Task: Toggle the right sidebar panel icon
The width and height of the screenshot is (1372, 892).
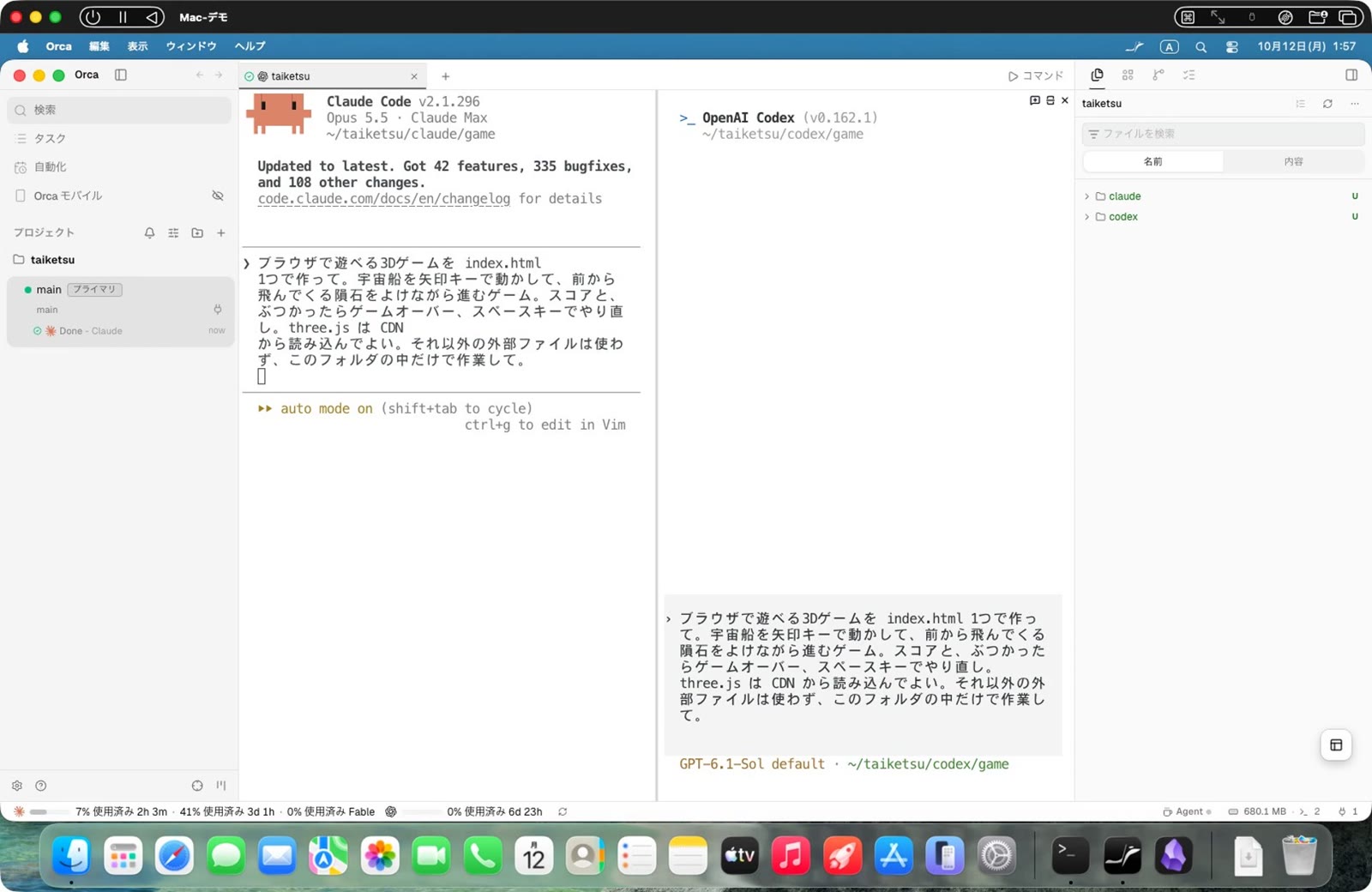Action: 1351,75
